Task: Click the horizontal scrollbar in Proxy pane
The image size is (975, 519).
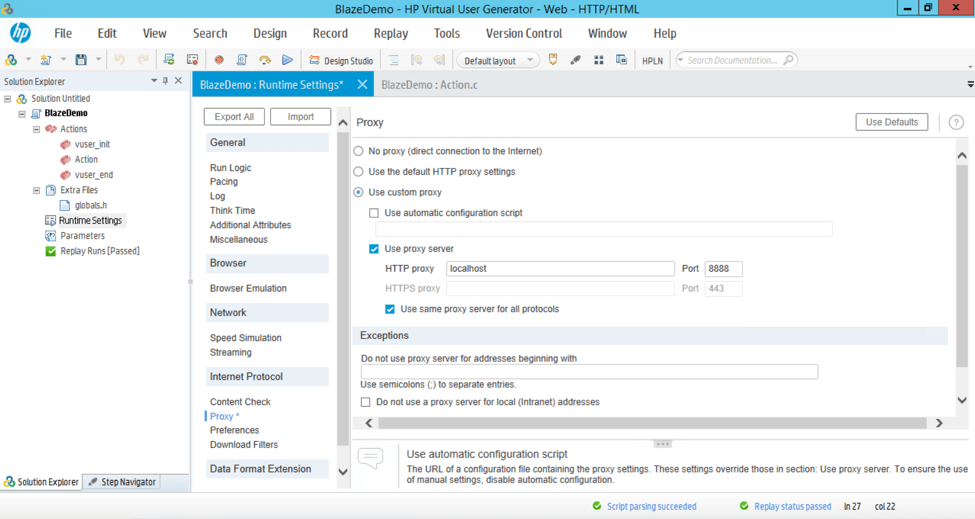Action: click(x=653, y=423)
